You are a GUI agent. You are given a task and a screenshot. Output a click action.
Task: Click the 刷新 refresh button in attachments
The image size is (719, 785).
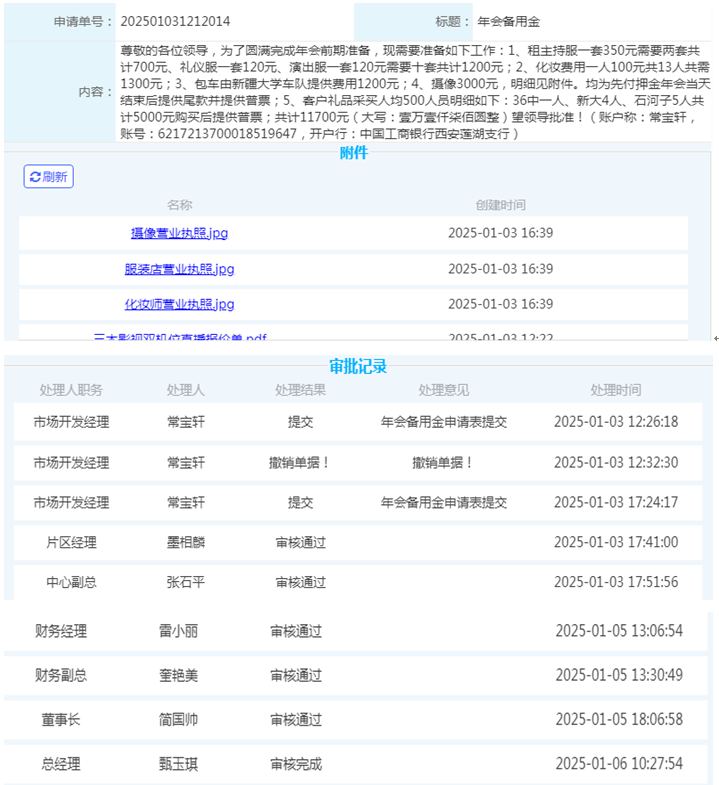(x=48, y=177)
